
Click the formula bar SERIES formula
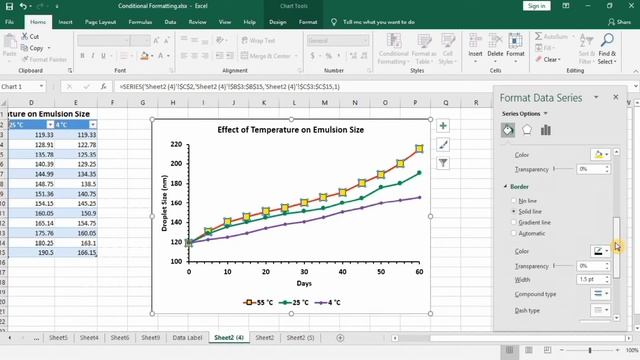[x=230, y=87]
